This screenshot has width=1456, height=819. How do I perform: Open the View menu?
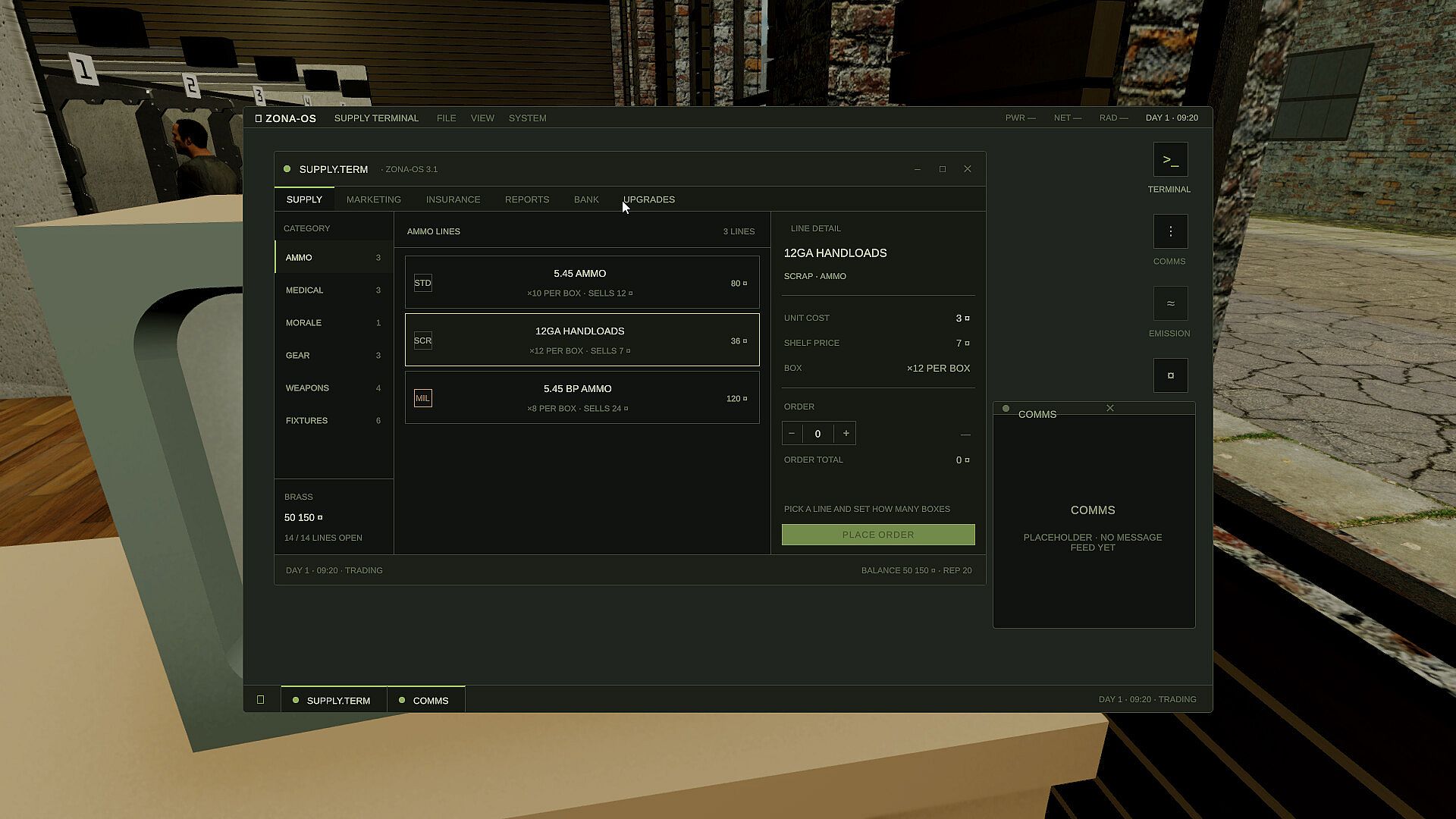pyautogui.click(x=482, y=118)
